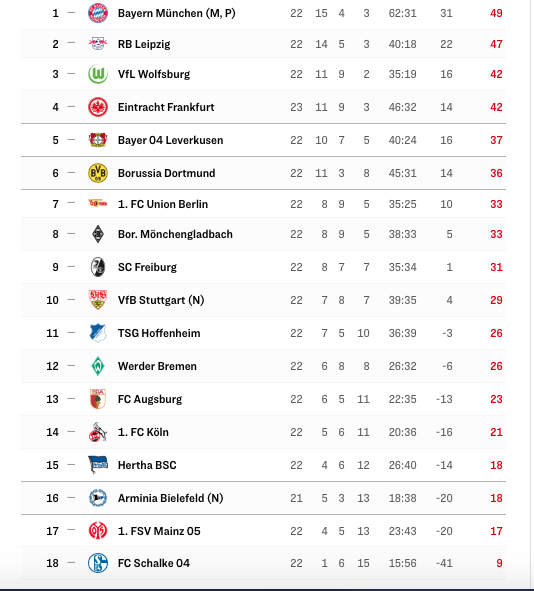
Task: Click the Borussia Dortmund BVB logo
Action: [98, 173]
